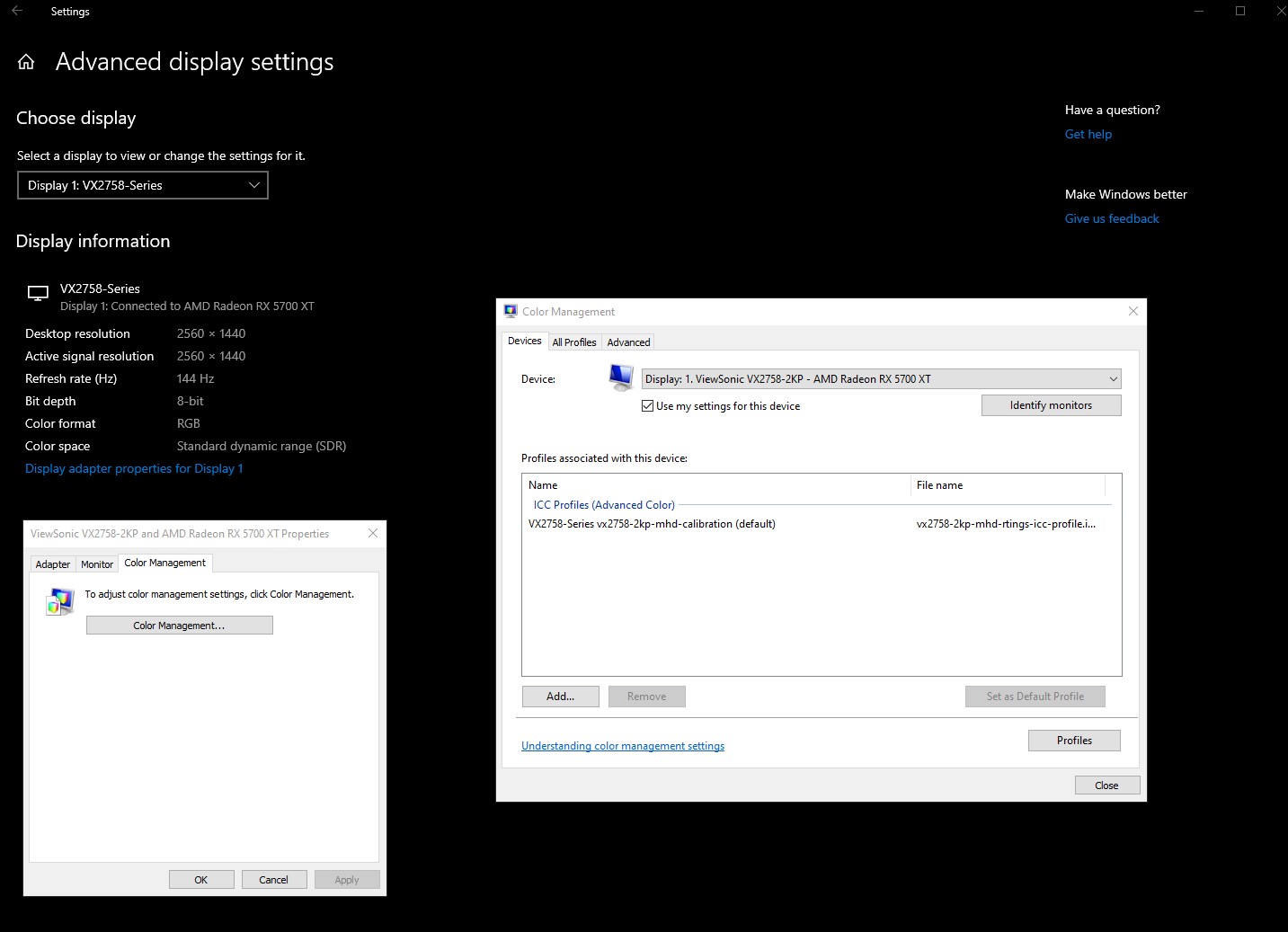Expand the Device combo box in Color Management
Image resolution: width=1288 pixels, height=932 pixels.
click(x=881, y=378)
